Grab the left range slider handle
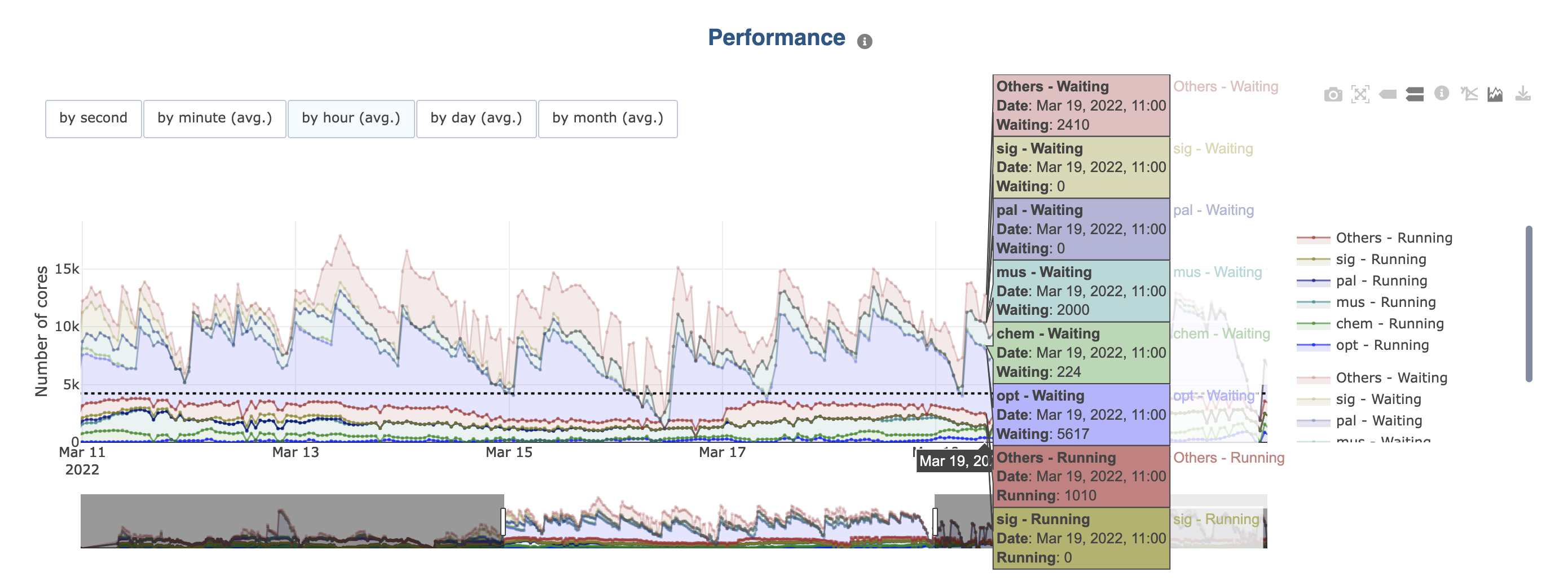The height and width of the screenshot is (580, 1568). pos(503,521)
